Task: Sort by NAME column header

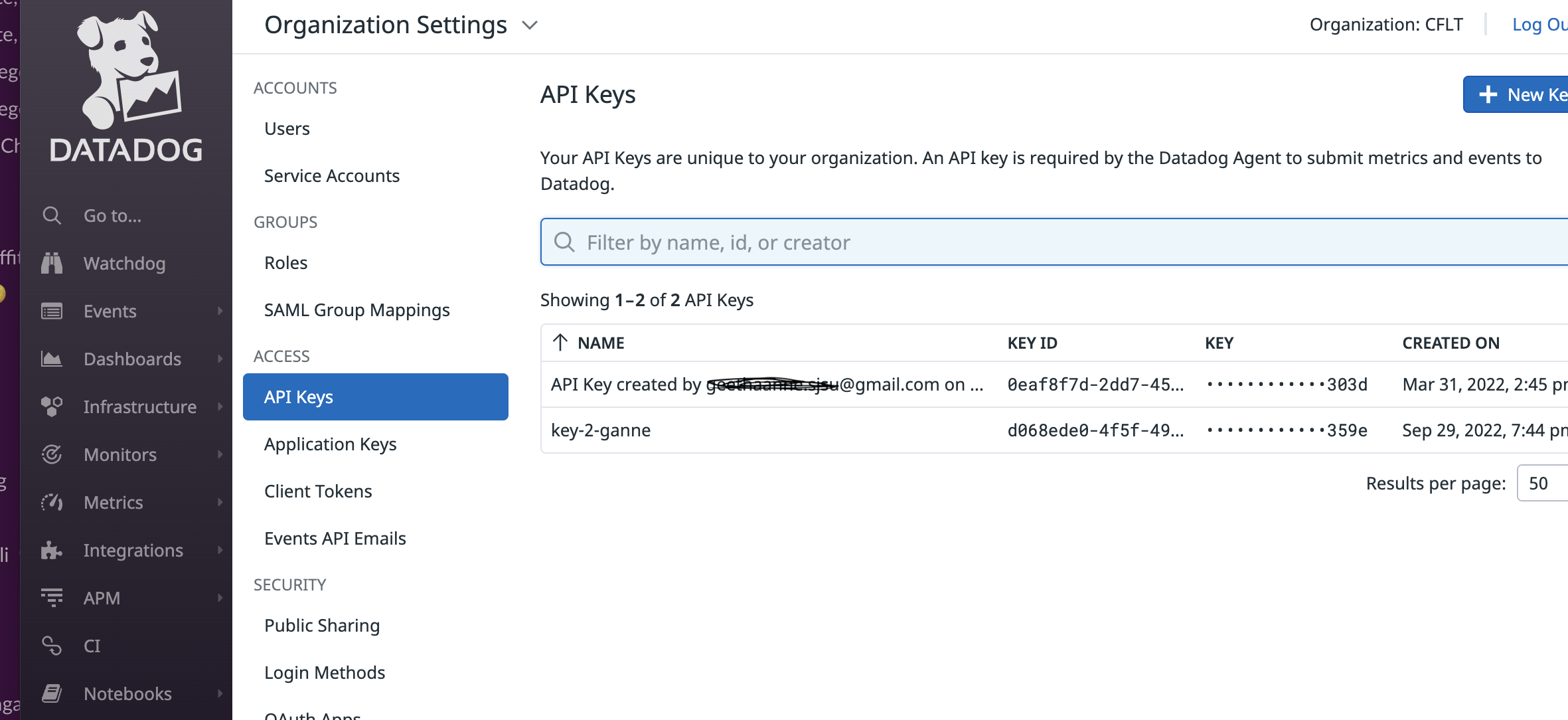Action: point(601,343)
